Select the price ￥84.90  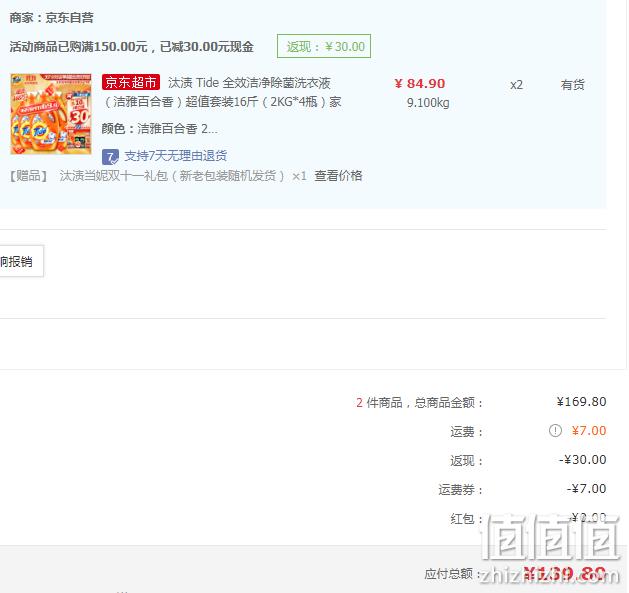point(420,83)
